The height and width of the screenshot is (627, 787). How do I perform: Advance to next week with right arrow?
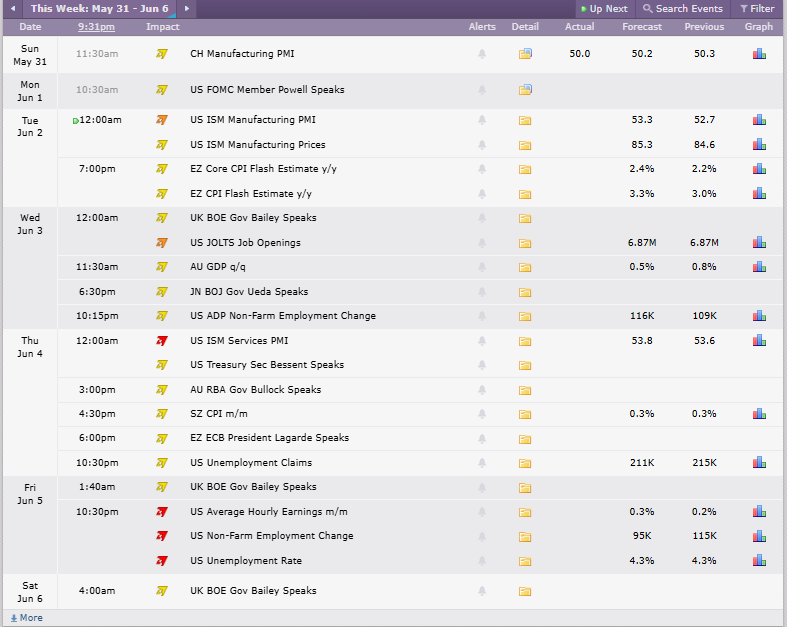point(187,9)
